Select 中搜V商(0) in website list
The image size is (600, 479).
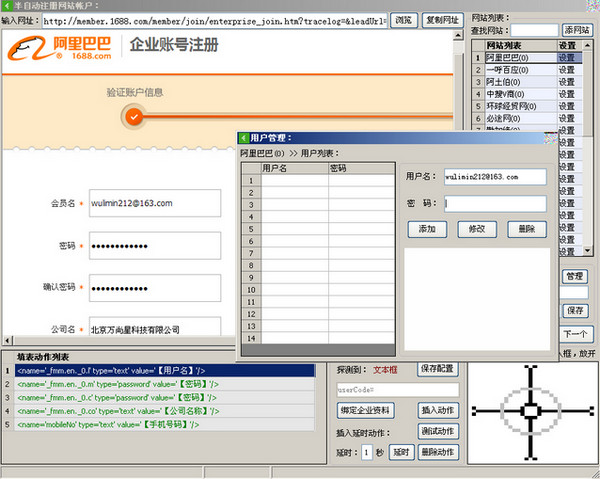click(x=521, y=94)
